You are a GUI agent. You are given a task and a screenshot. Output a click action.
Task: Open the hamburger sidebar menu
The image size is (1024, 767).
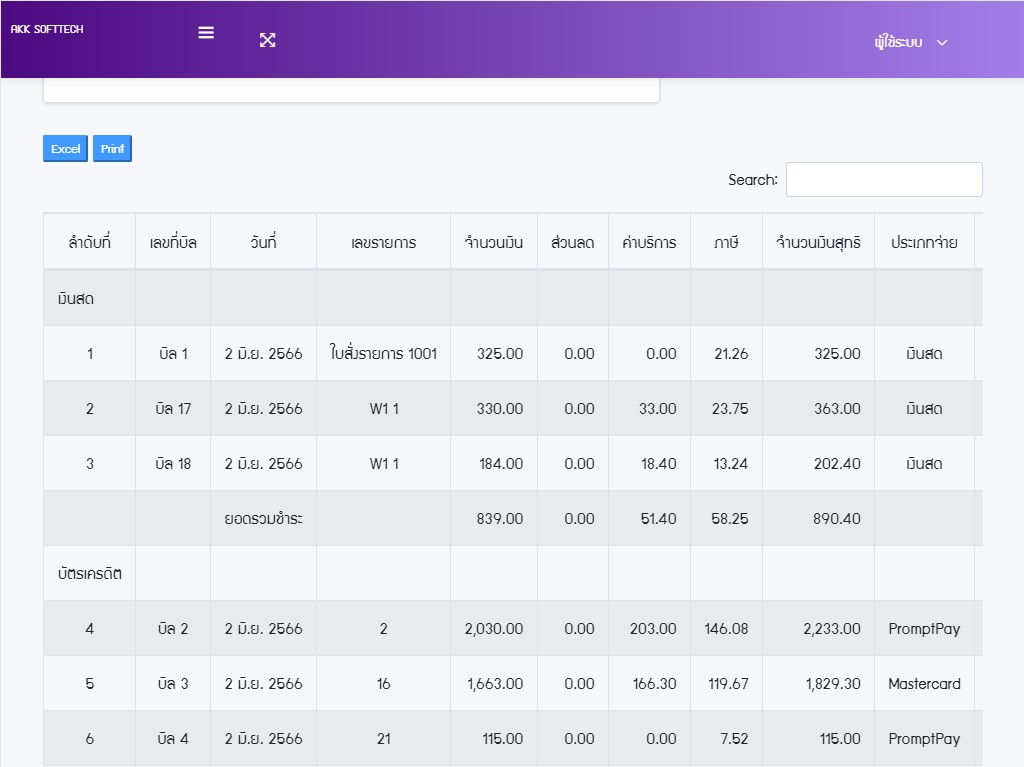point(206,32)
